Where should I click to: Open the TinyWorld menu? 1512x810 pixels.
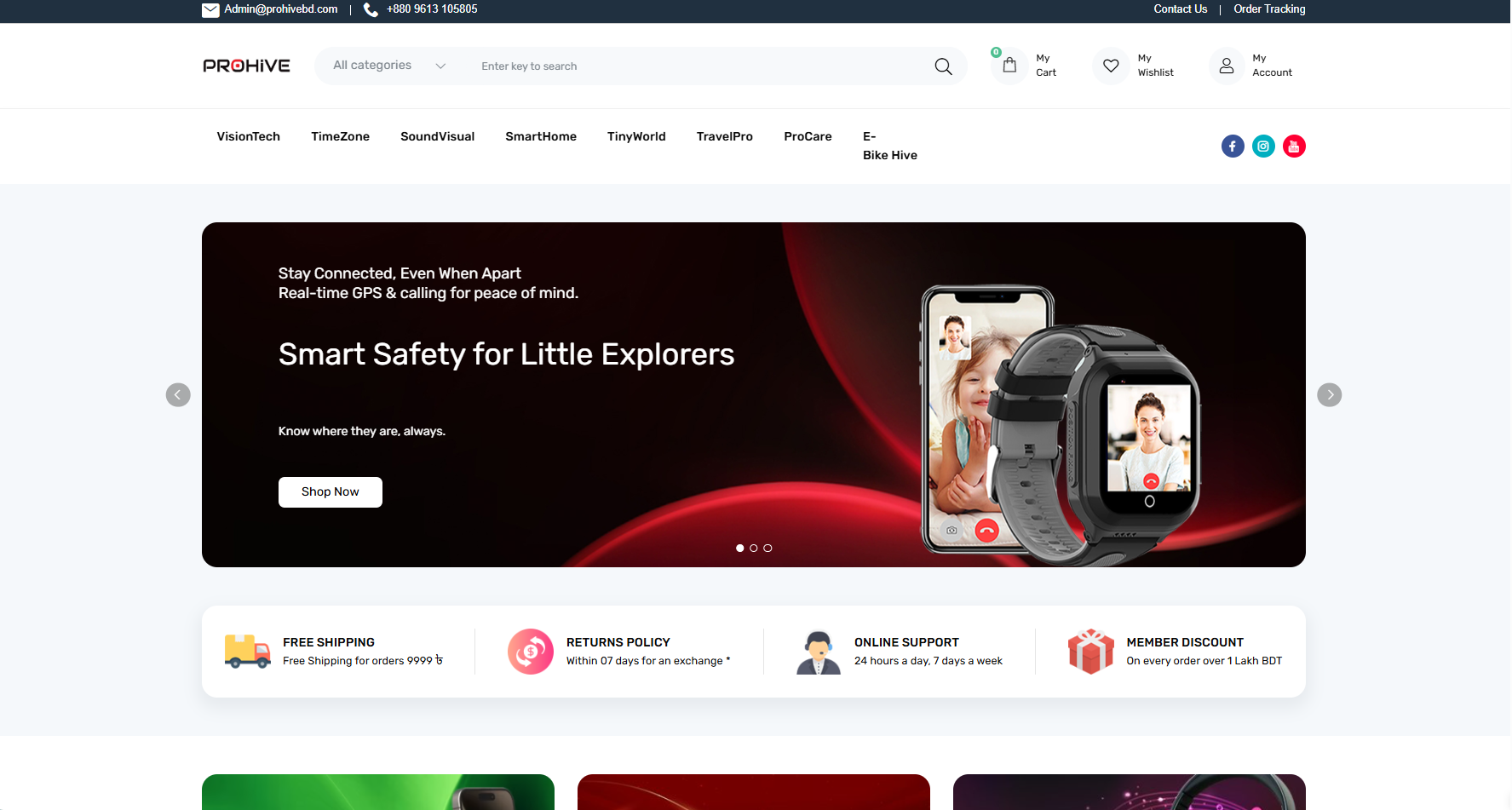636,136
